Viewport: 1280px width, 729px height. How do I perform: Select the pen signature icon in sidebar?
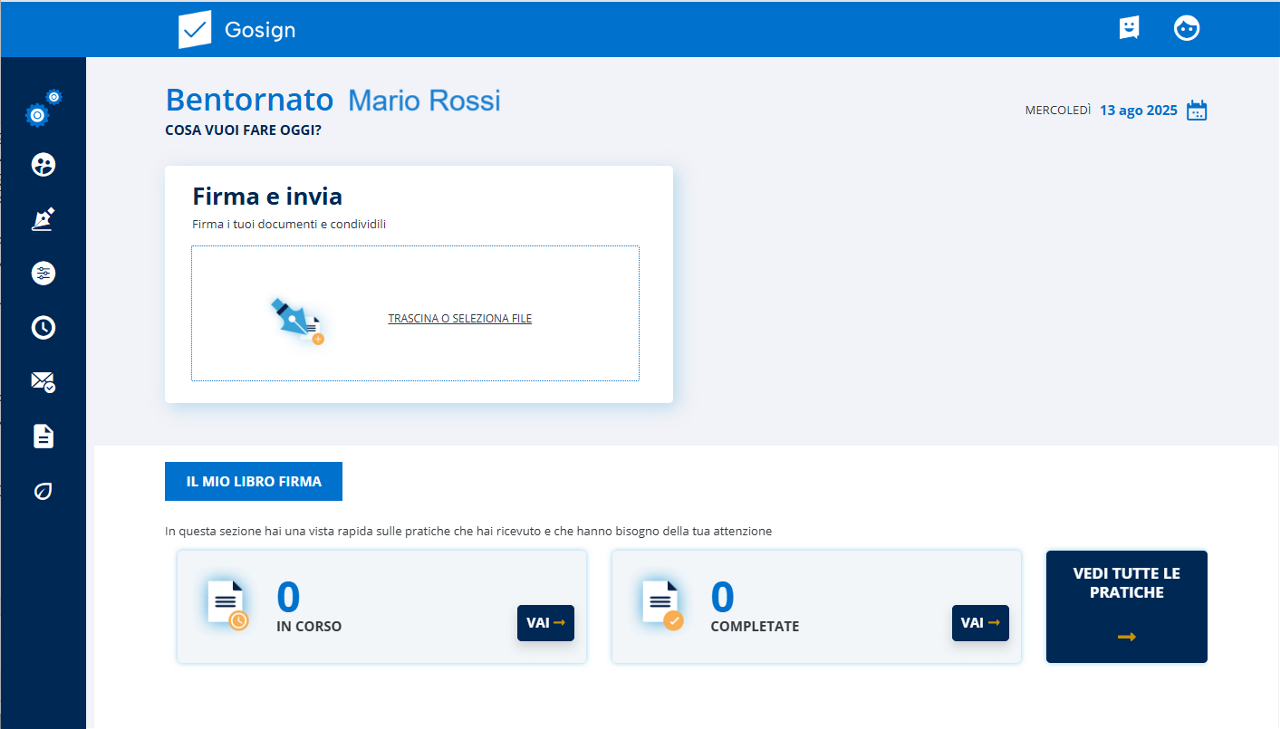point(43,219)
